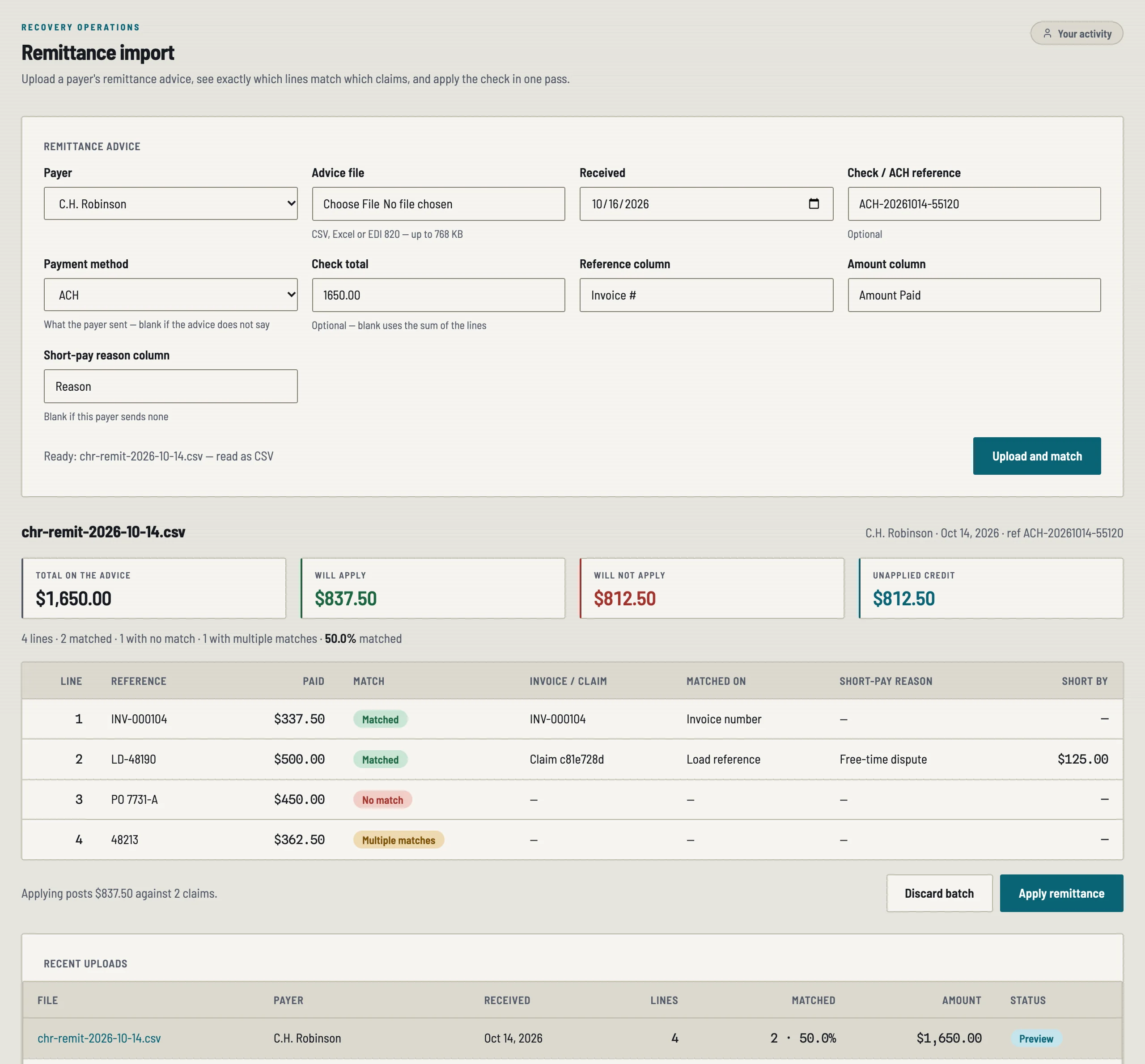The width and height of the screenshot is (1145, 1064).
Task: Click reference INV-000104 in the Reference column
Action: click(x=139, y=719)
